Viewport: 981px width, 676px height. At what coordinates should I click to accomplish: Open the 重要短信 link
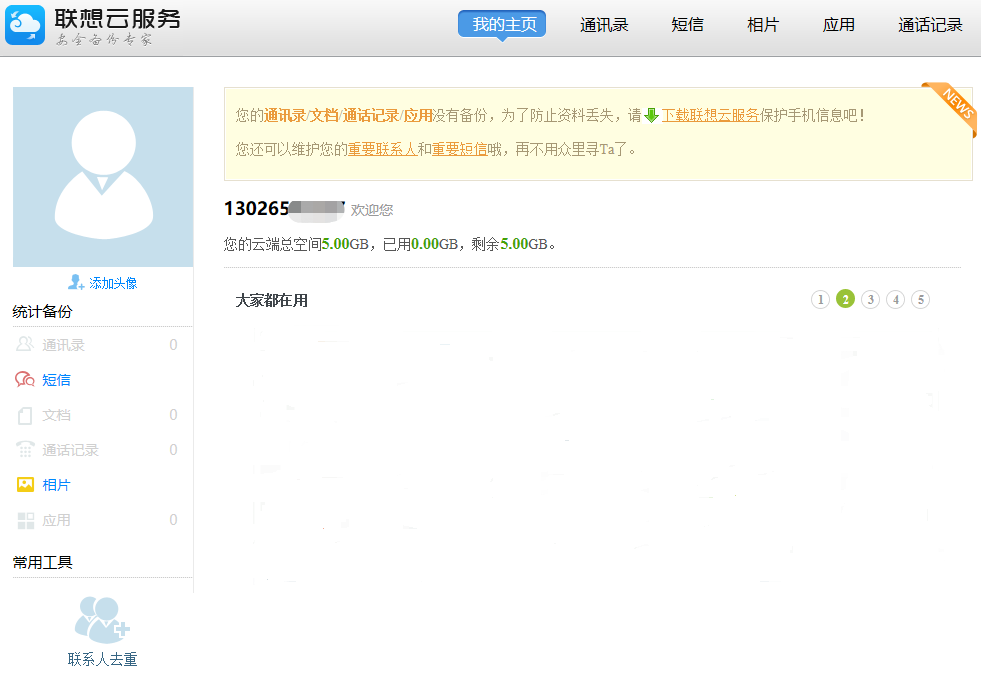coord(459,149)
